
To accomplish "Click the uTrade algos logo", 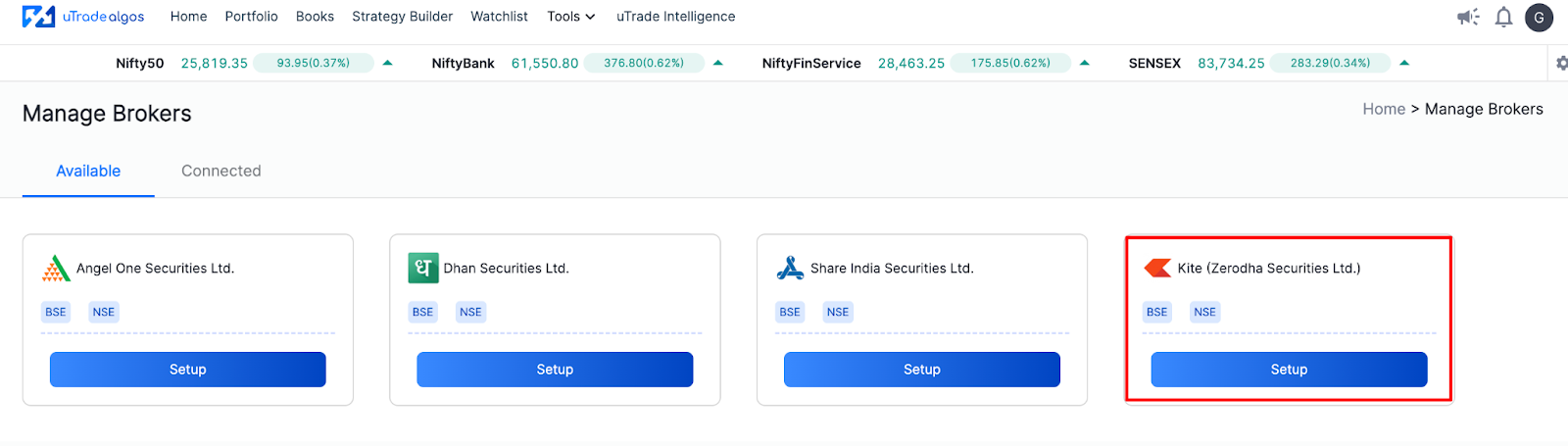I will coord(83,17).
